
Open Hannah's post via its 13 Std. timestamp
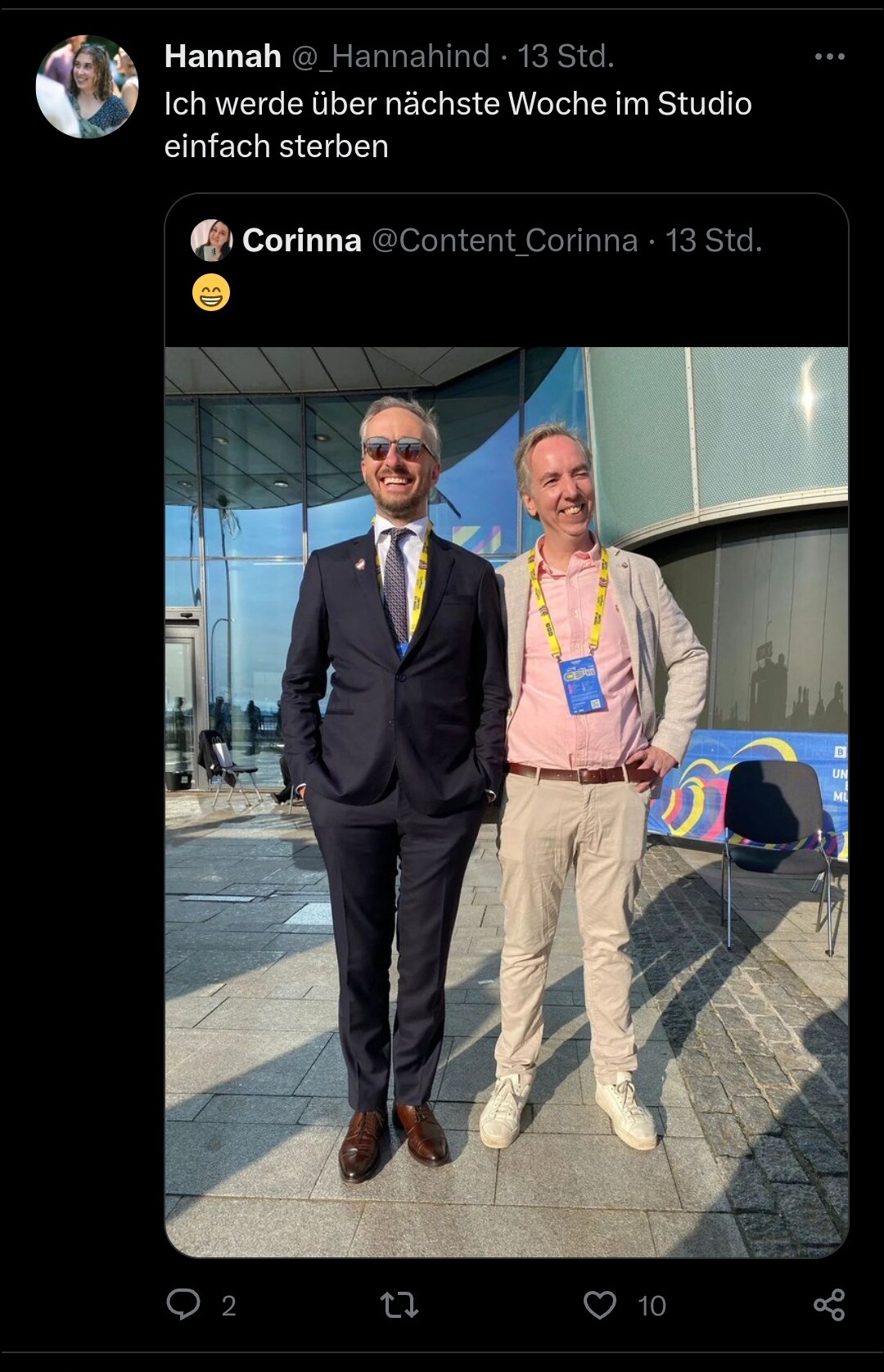tap(566, 56)
